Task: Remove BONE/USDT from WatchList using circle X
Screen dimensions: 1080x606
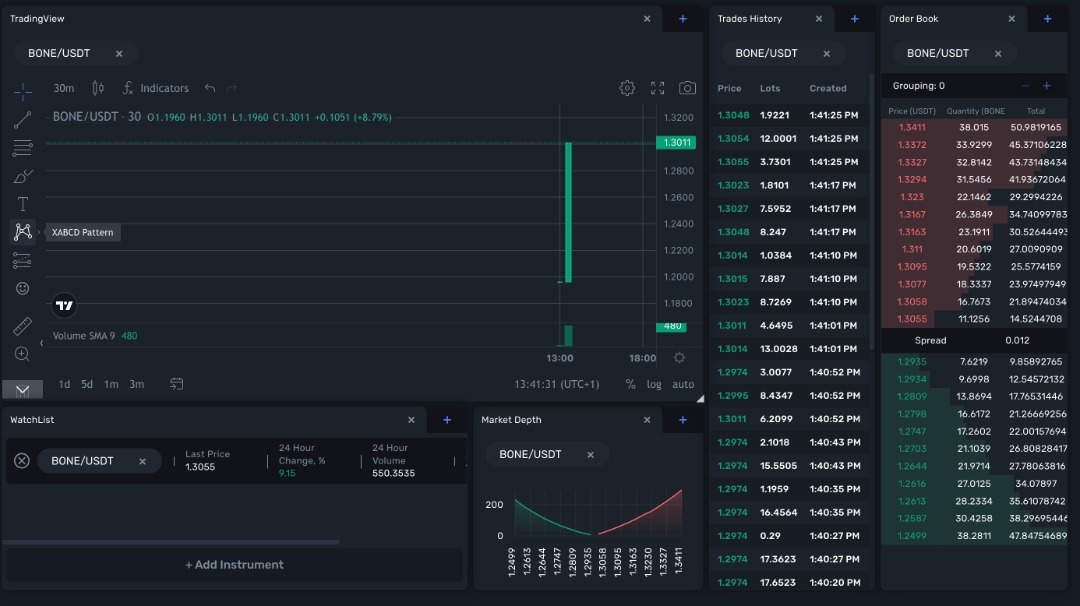Action: (22, 461)
